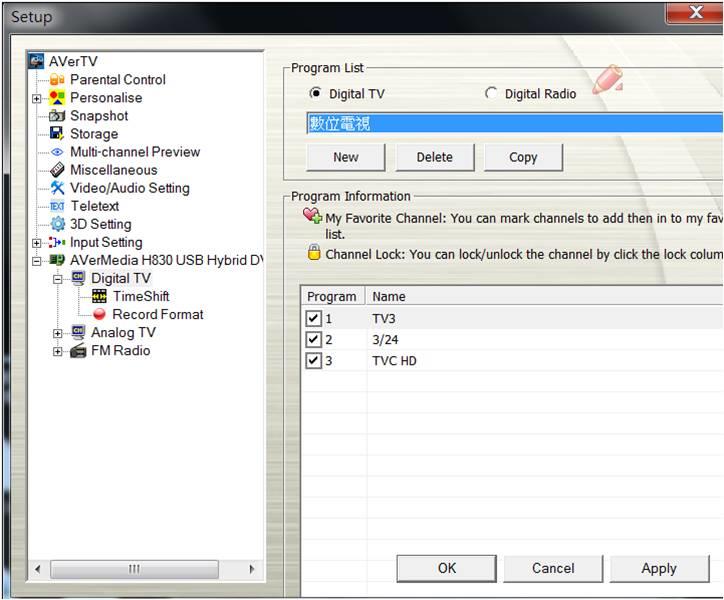Open Snapshot settings page
Image resolution: width=724 pixels, height=600 pixels.
point(99,116)
